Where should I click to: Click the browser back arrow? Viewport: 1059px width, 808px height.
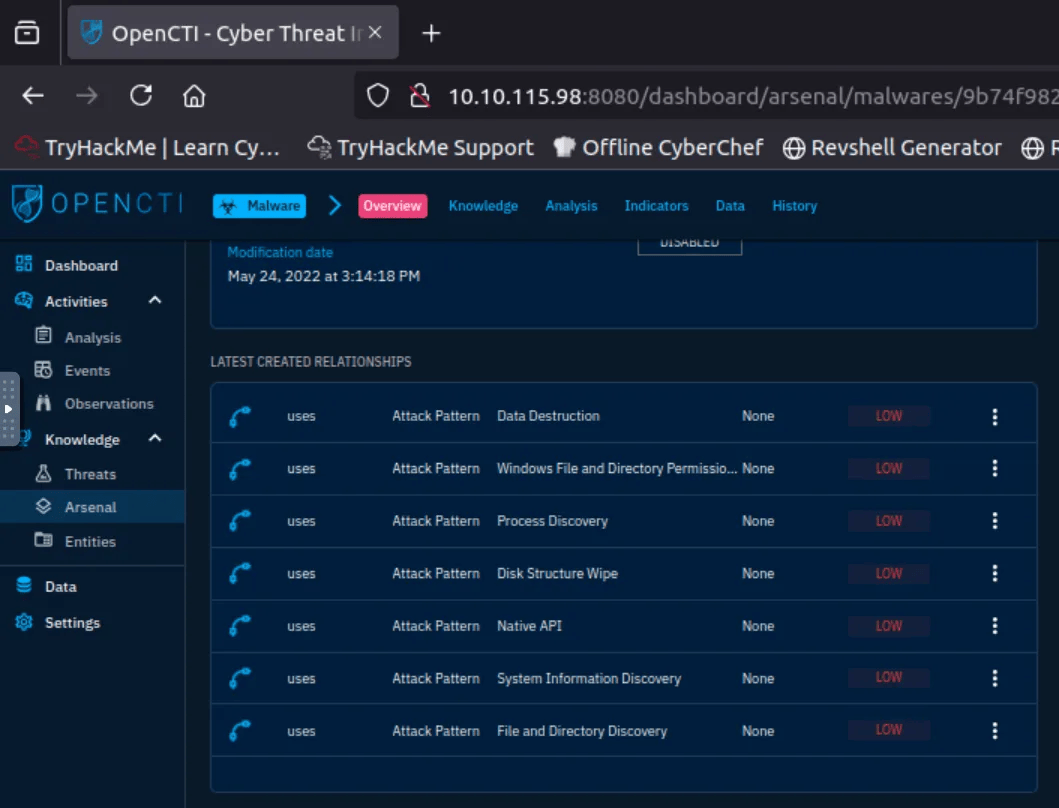click(33, 95)
